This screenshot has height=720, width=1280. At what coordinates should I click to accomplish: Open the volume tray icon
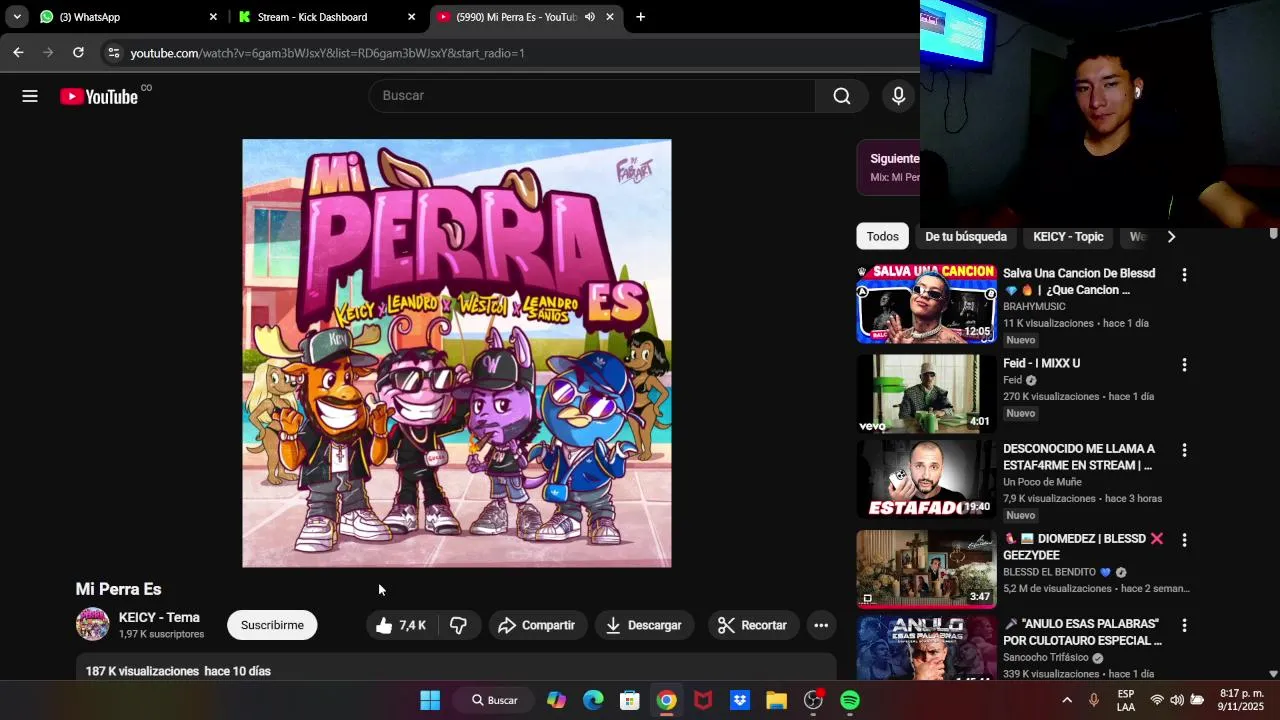pyautogui.click(x=1177, y=700)
